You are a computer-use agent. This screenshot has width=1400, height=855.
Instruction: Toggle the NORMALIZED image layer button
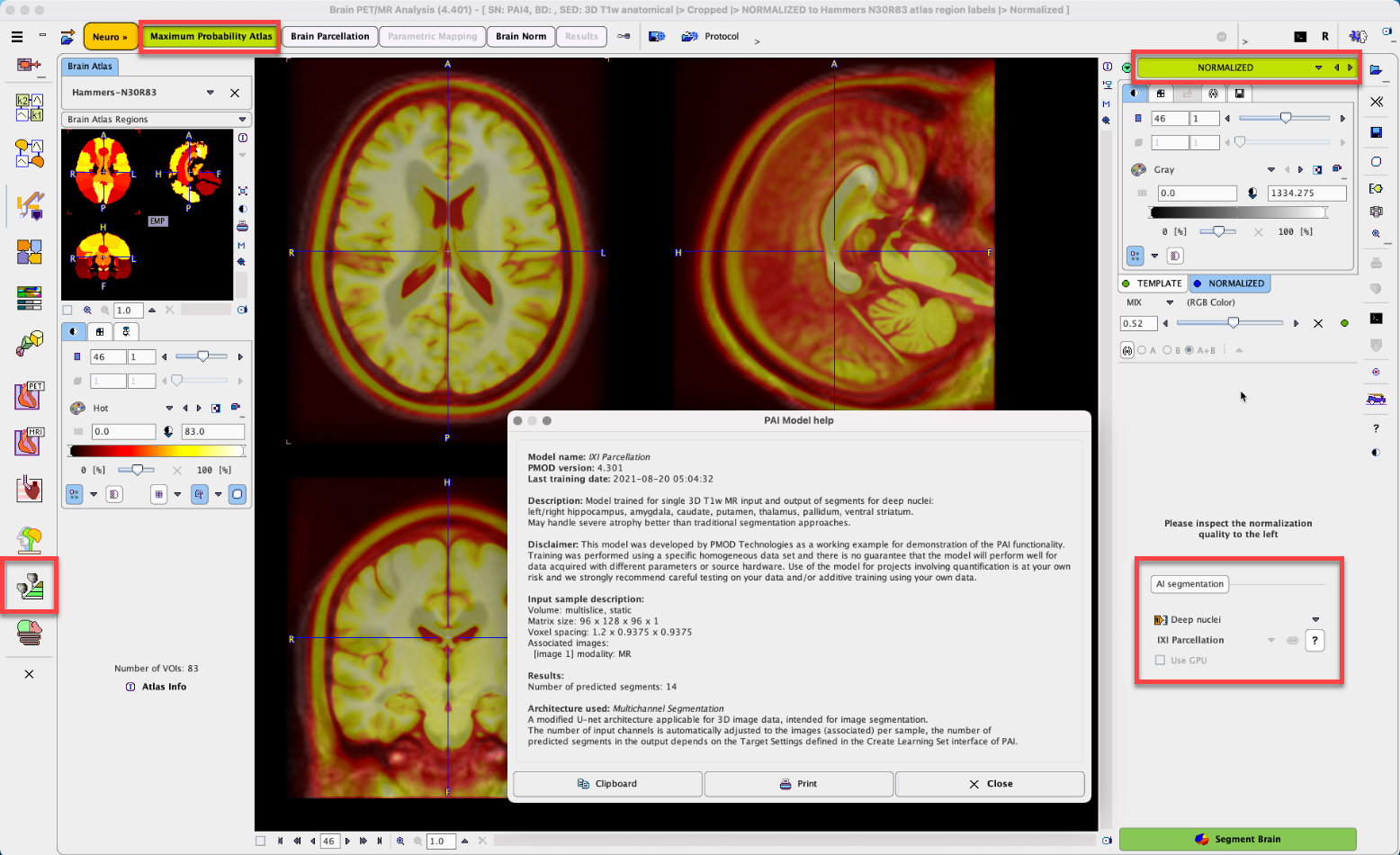pyautogui.click(x=1229, y=283)
